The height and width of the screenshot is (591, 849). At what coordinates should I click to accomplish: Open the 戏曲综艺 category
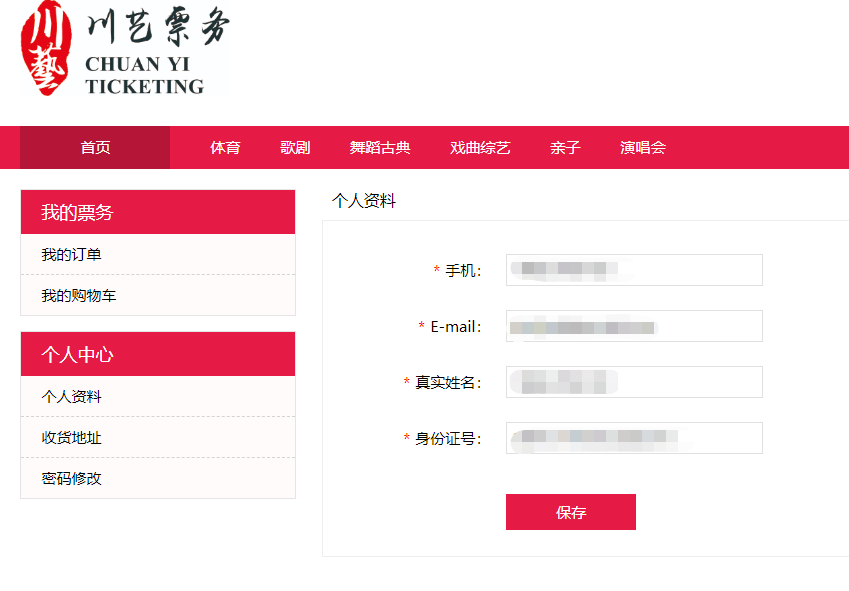point(480,147)
